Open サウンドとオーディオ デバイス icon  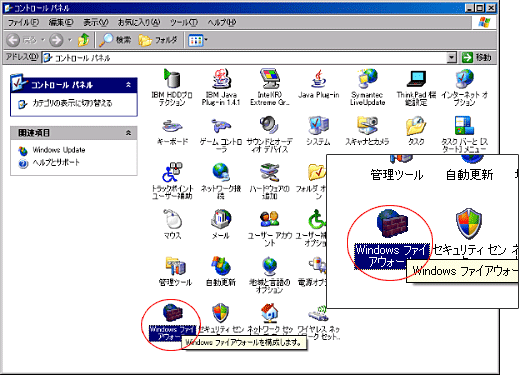tap(269, 125)
